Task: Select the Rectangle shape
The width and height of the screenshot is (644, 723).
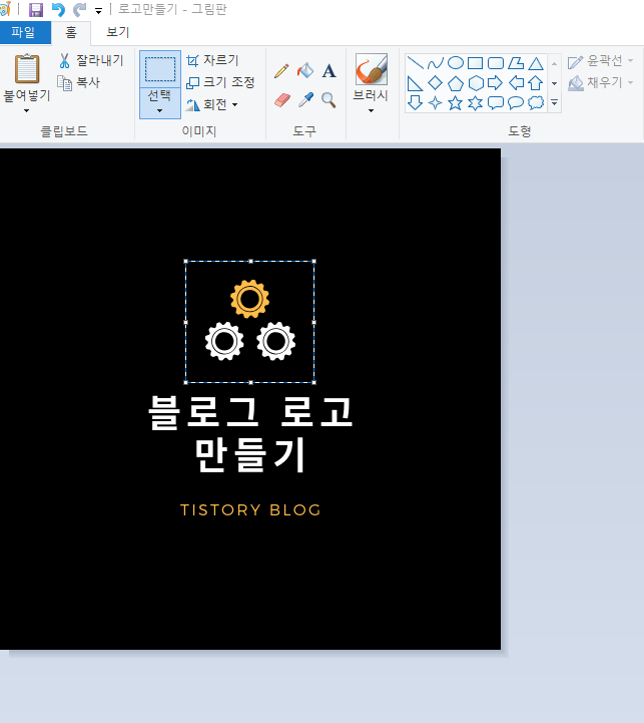Action: tap(475, 63)
